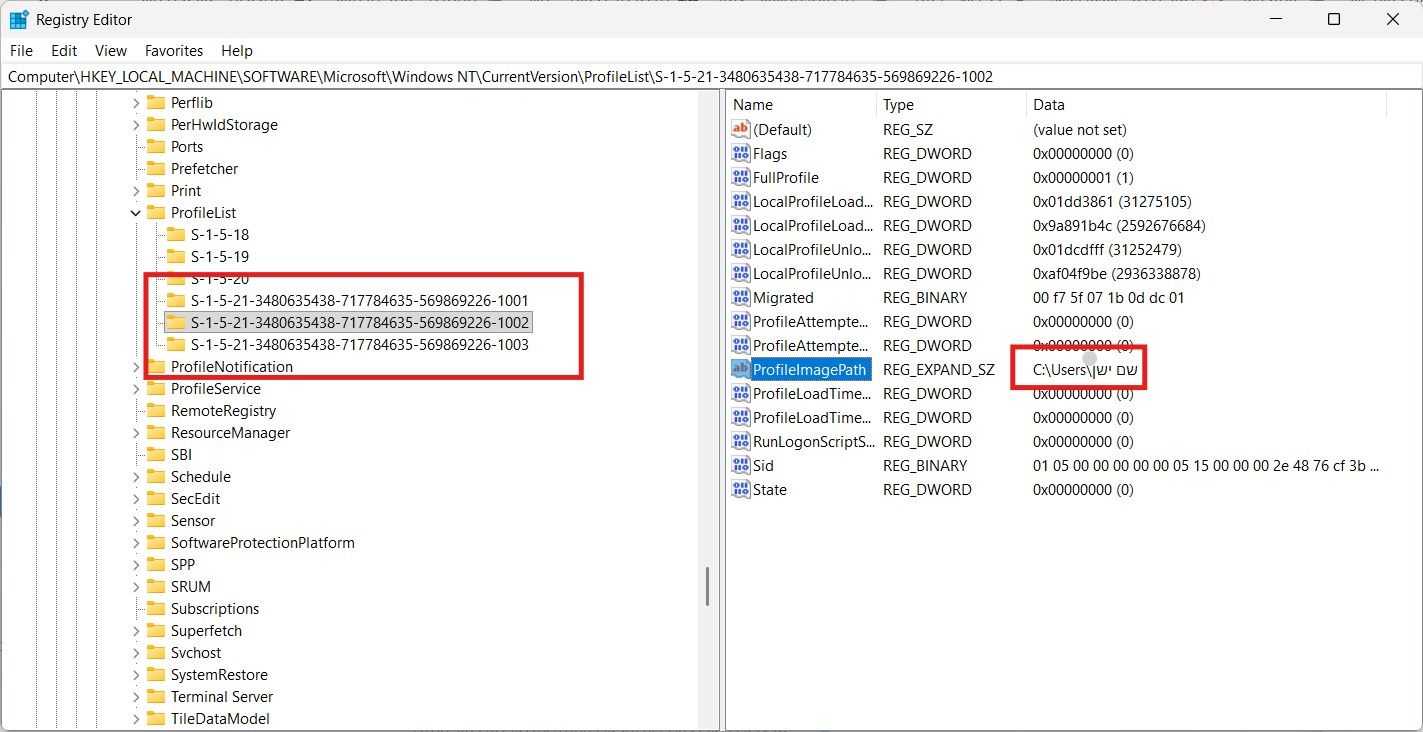
Task: Expand the SoftwareProtectionPlatform key
Action: [x=136, y=543]
